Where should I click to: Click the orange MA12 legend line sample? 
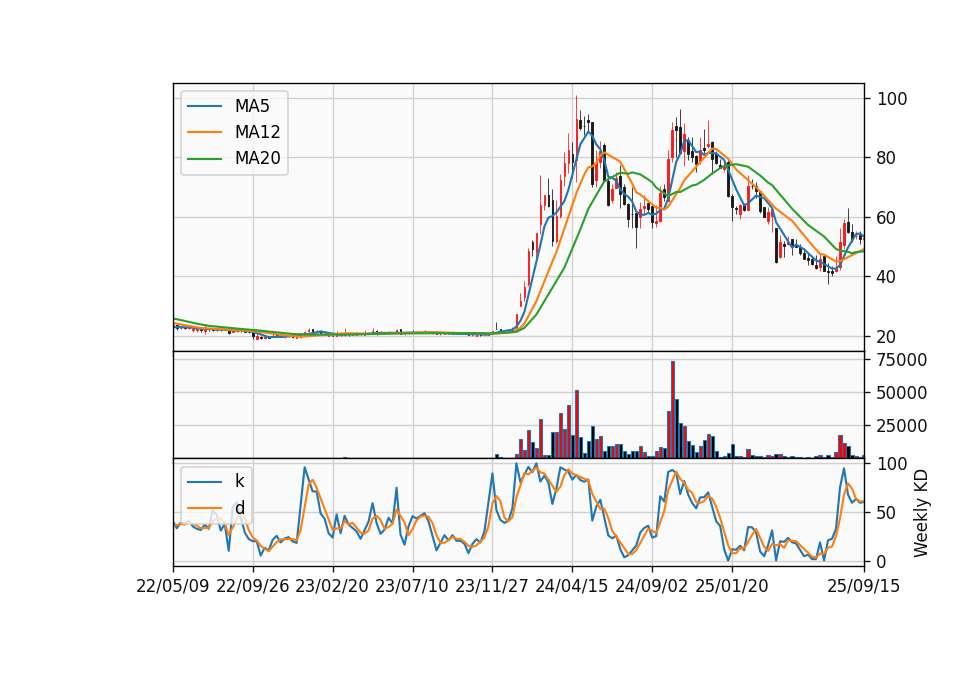point(204,132)
